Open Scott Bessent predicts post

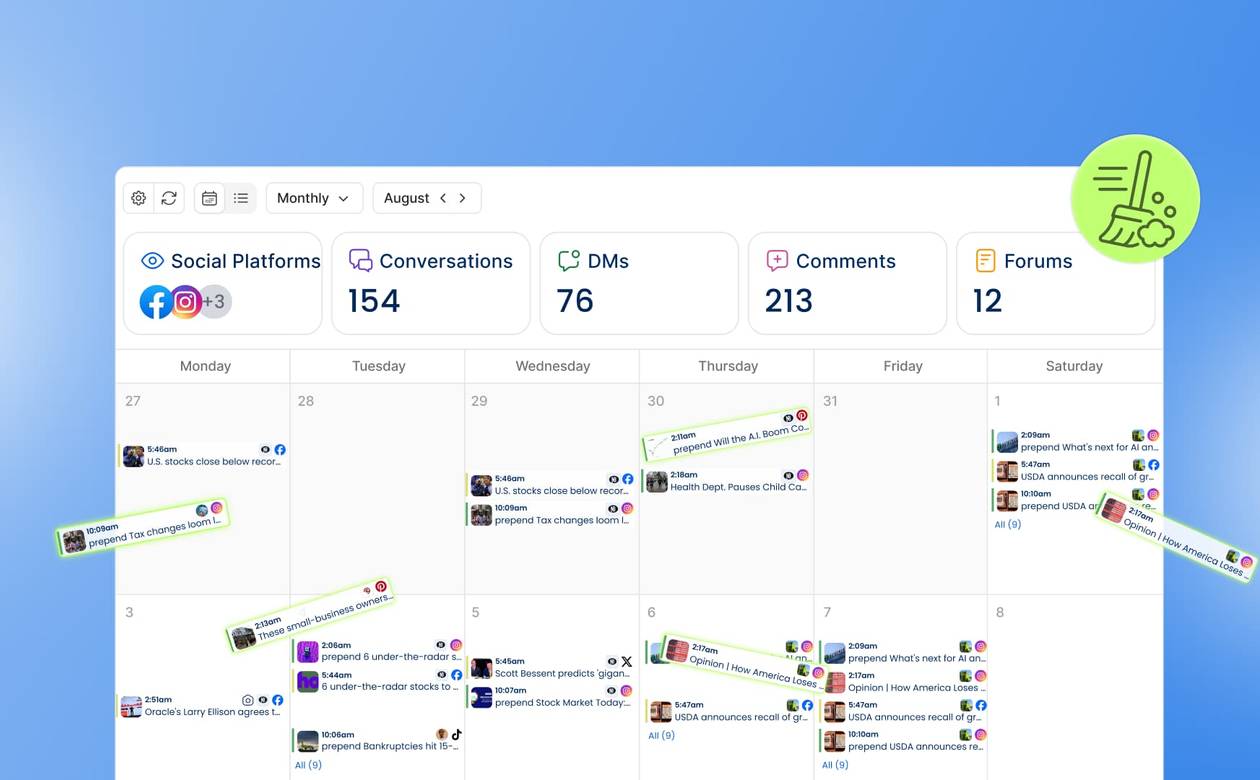pyautogui.click(x=551, y=668)
